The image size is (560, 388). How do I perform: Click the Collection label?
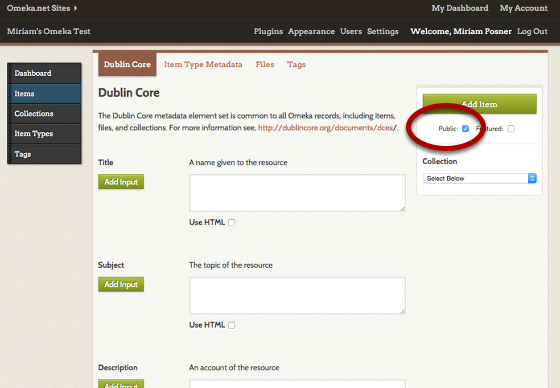pos(440,161)
